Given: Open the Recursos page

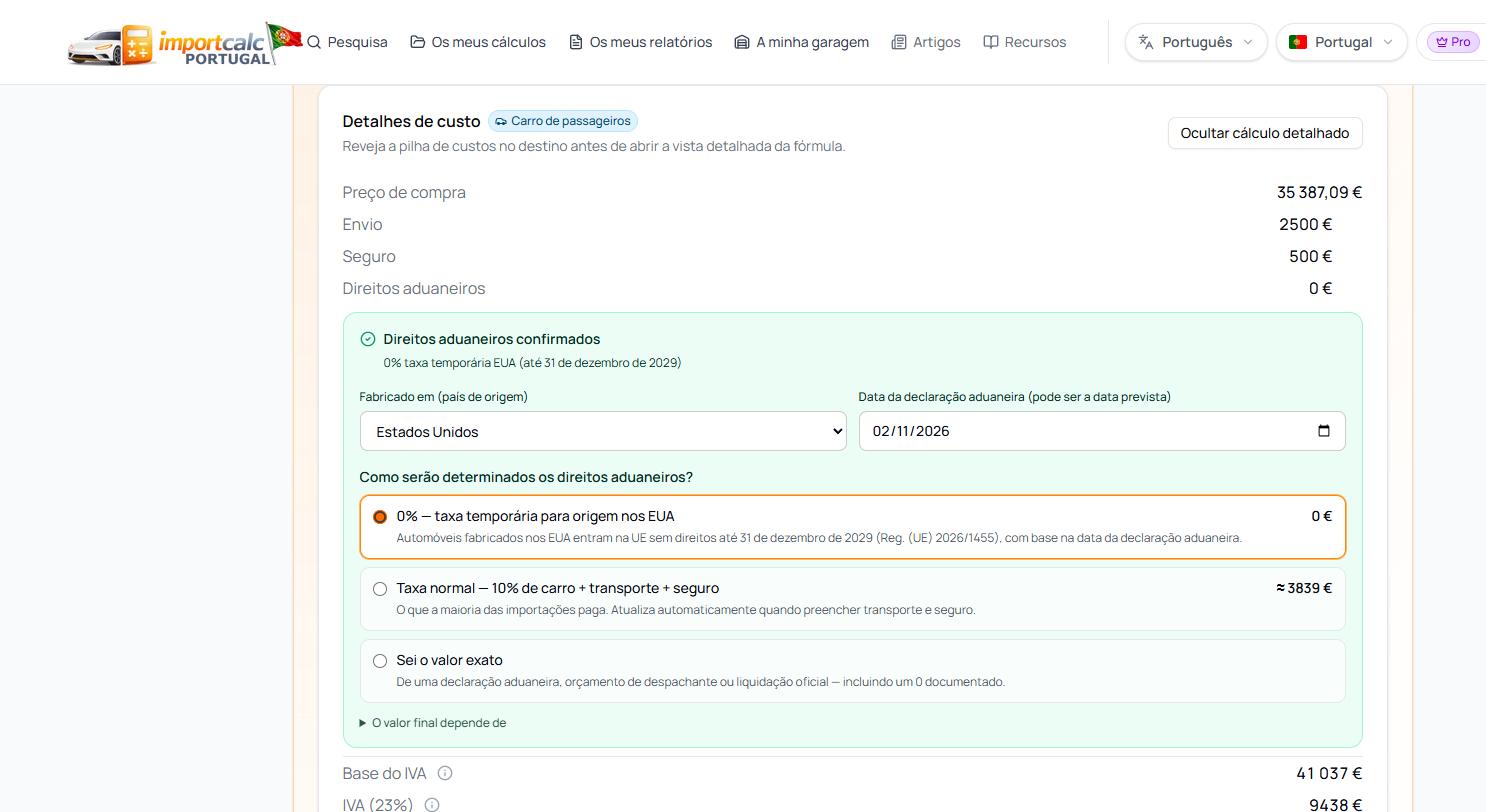Looking at the screenshot, I should point(1025,42).
